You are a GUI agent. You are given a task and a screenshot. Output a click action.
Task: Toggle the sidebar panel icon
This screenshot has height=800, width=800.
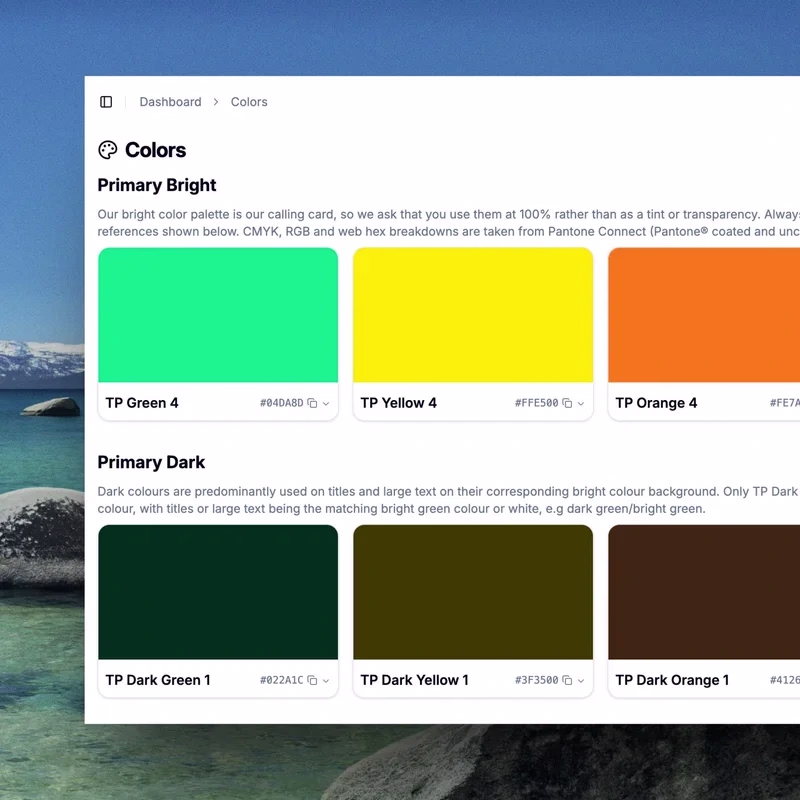pos(106,102)
